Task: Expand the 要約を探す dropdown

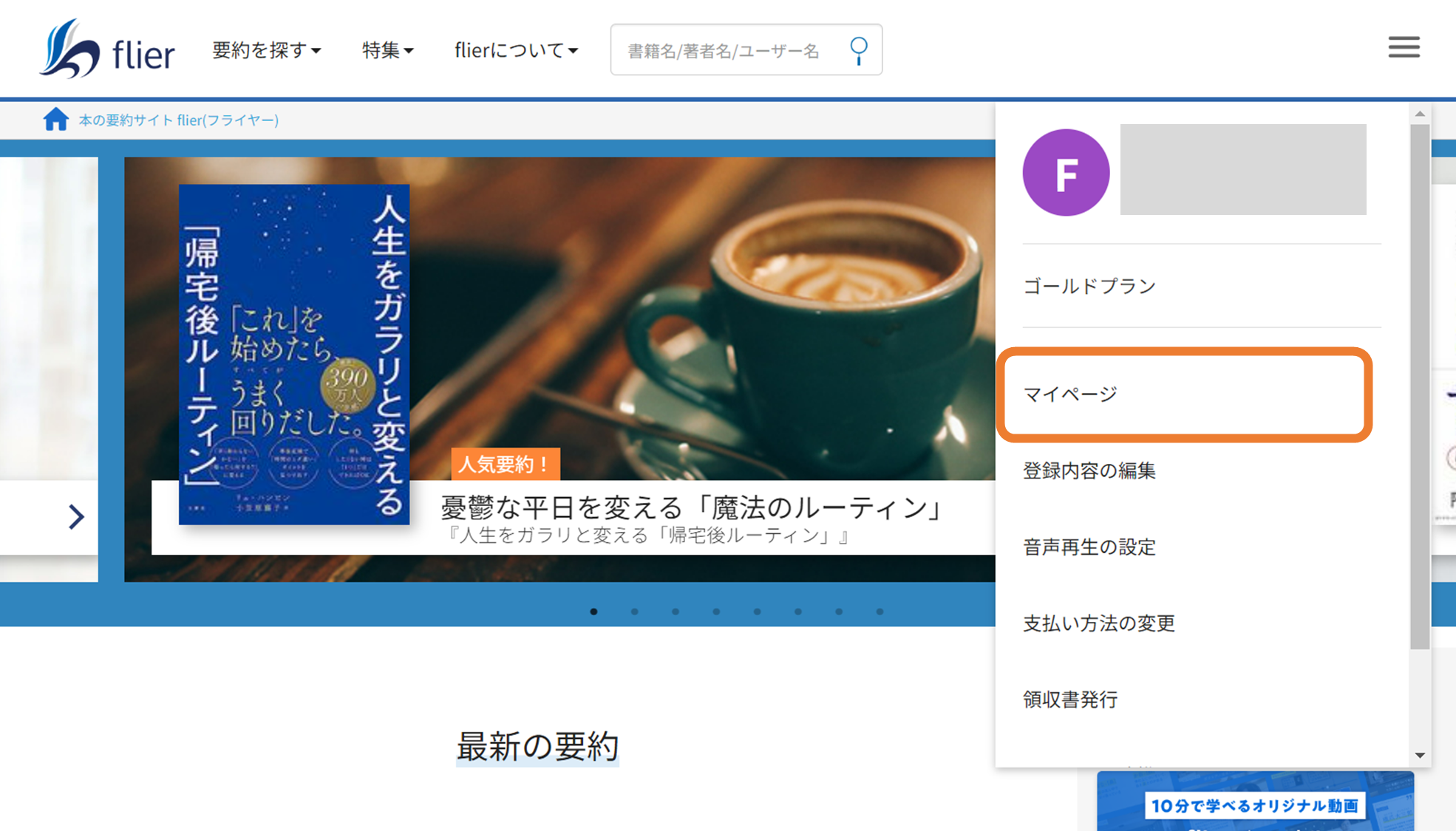Action: click(x=266, y=50)
